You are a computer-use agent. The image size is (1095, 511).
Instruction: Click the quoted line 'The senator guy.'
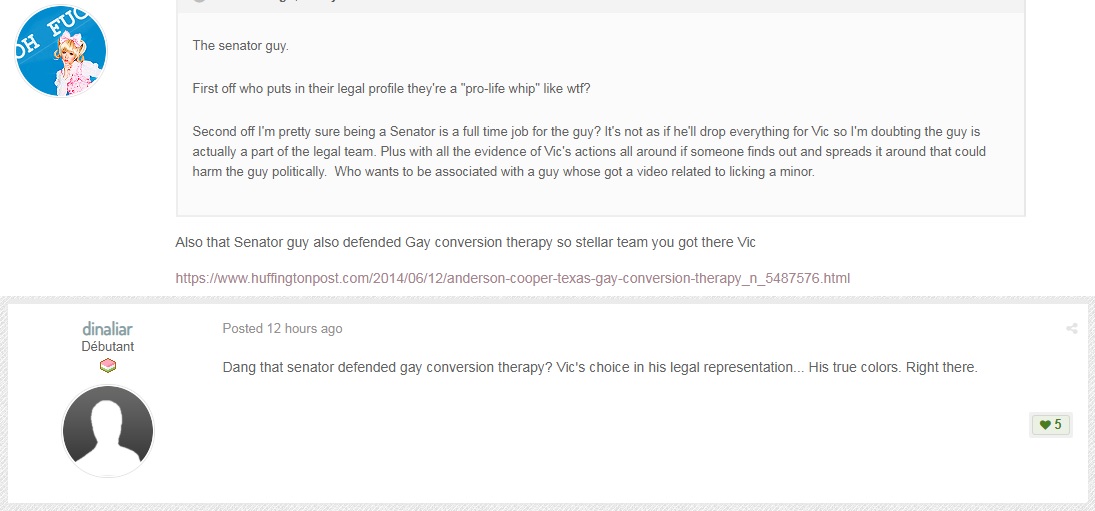240,45
